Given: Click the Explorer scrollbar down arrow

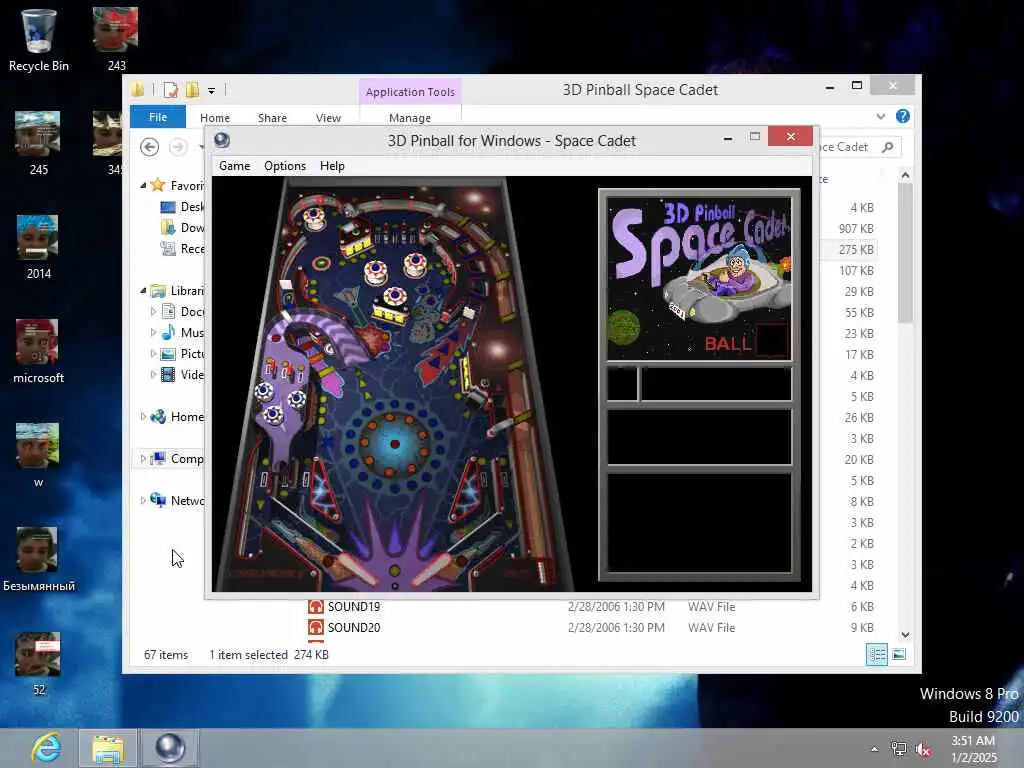Looking at the screenshot, I should (x=905, y=635).
